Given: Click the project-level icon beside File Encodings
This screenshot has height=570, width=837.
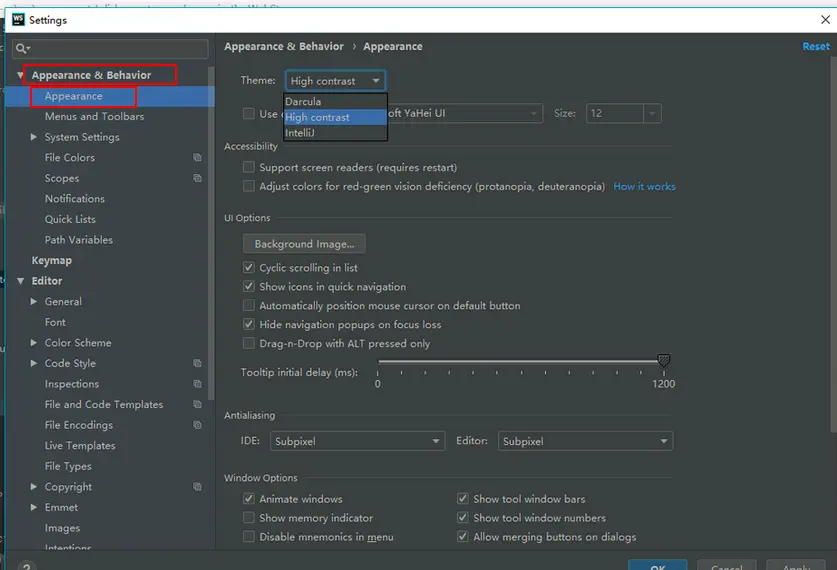Looking at the screenshot, I should tap(198, 425).
